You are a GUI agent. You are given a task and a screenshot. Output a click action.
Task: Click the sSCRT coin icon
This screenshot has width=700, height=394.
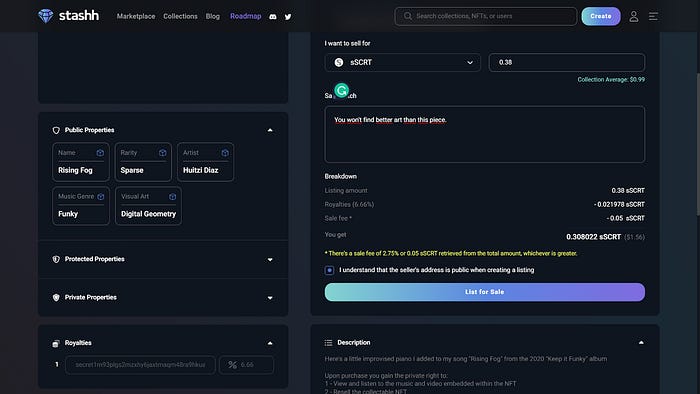tap(339, 62)
